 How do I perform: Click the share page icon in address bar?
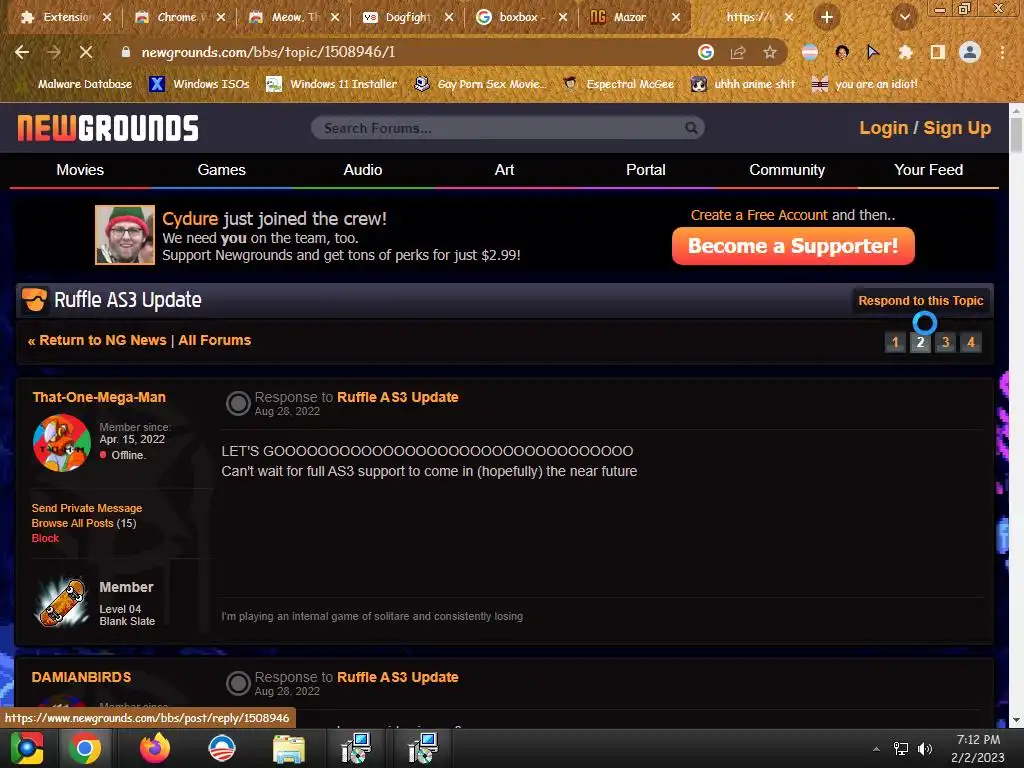(x=738, y=52)
